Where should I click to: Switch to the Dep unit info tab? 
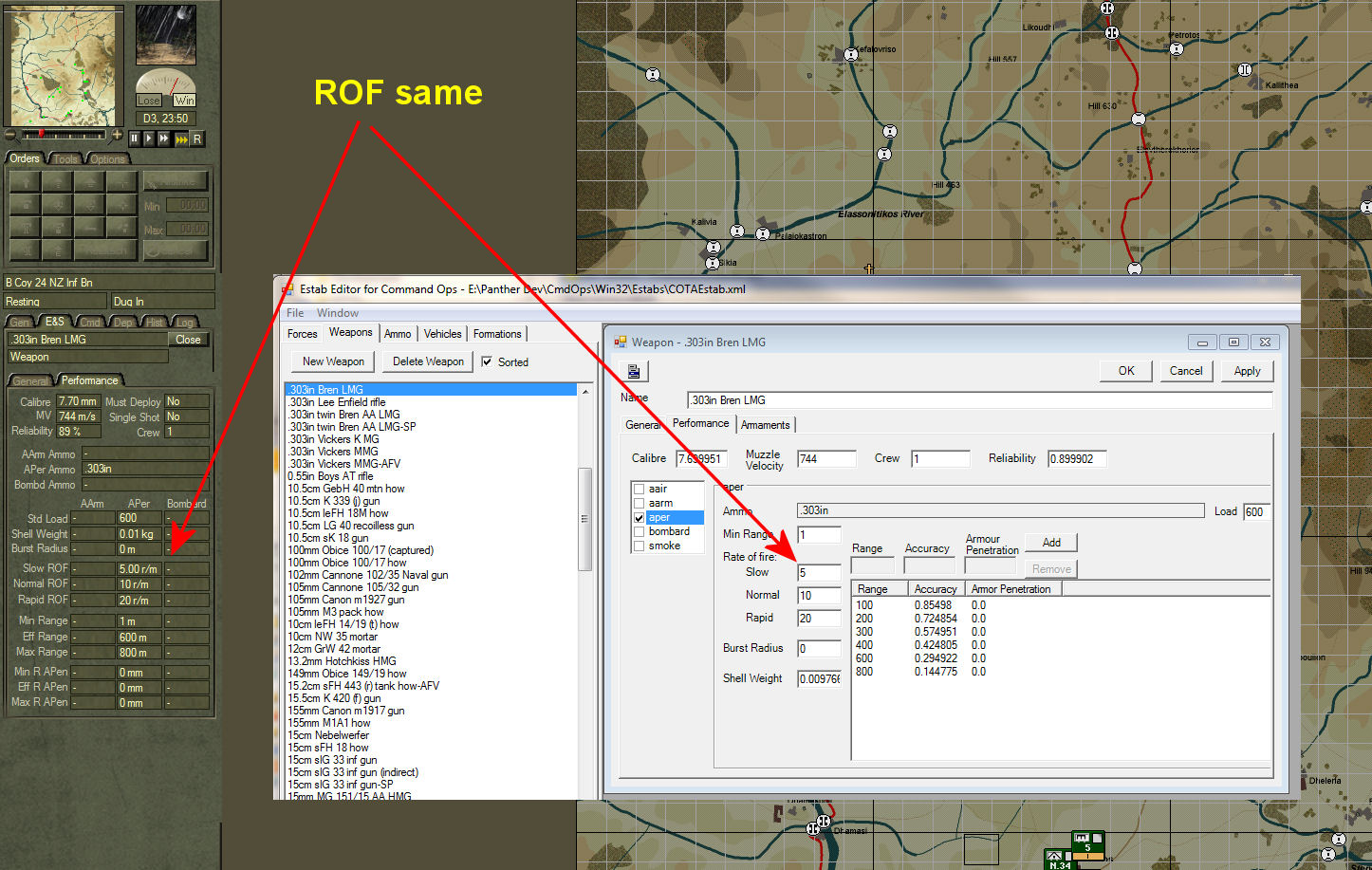pos(123,323)
